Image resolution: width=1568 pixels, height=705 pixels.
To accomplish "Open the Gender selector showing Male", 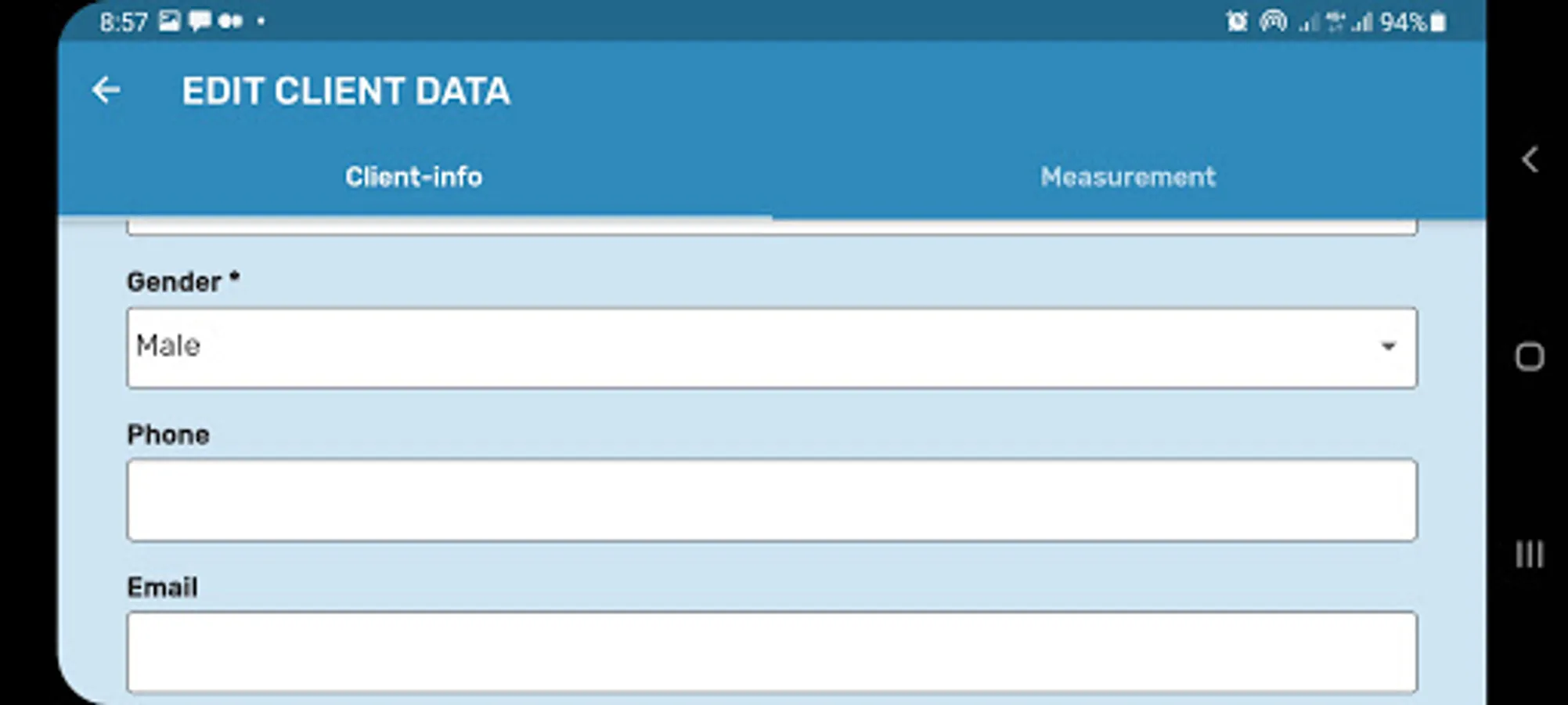I will pyautogui.click(x=752, y=347).
